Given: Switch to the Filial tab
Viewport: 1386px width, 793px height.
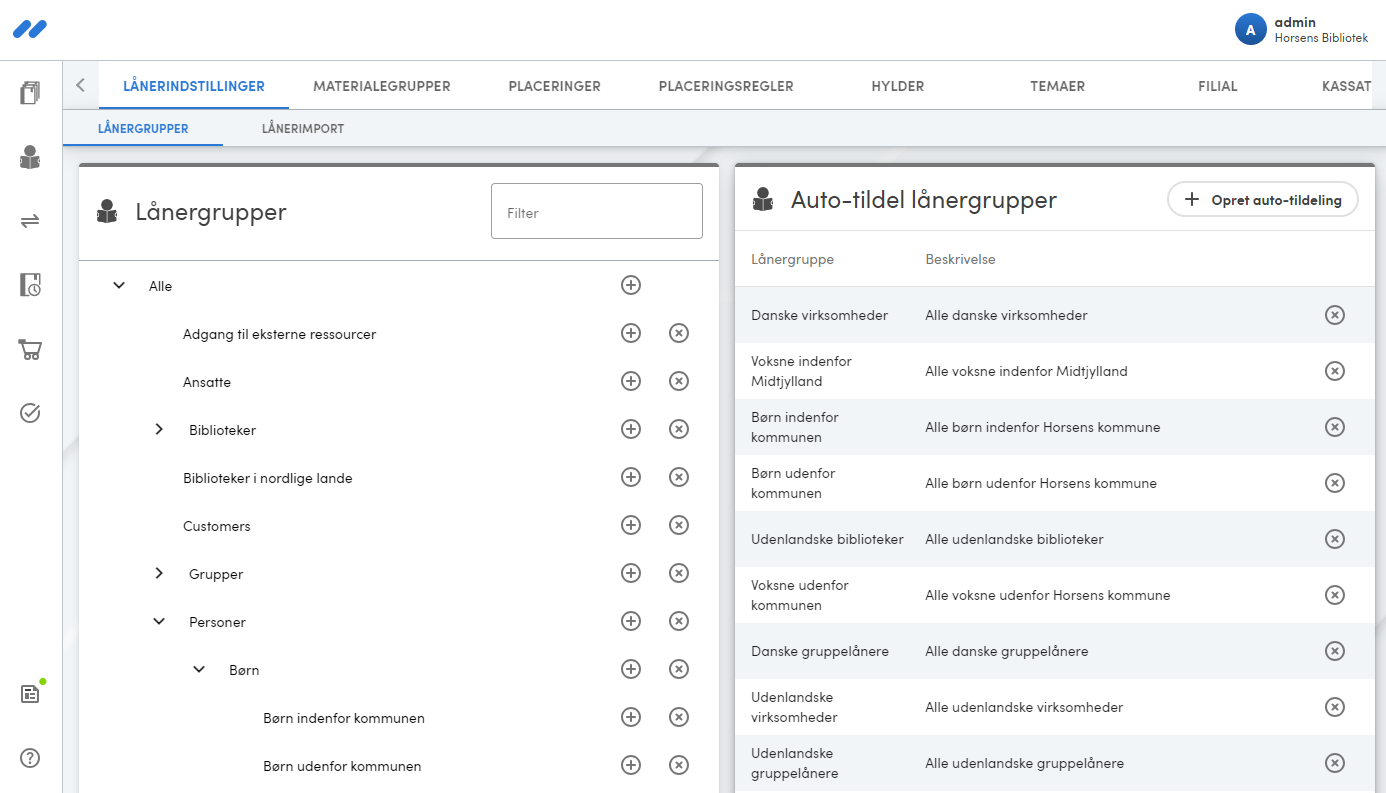Looking at the screenshot, I should 1218,86.
